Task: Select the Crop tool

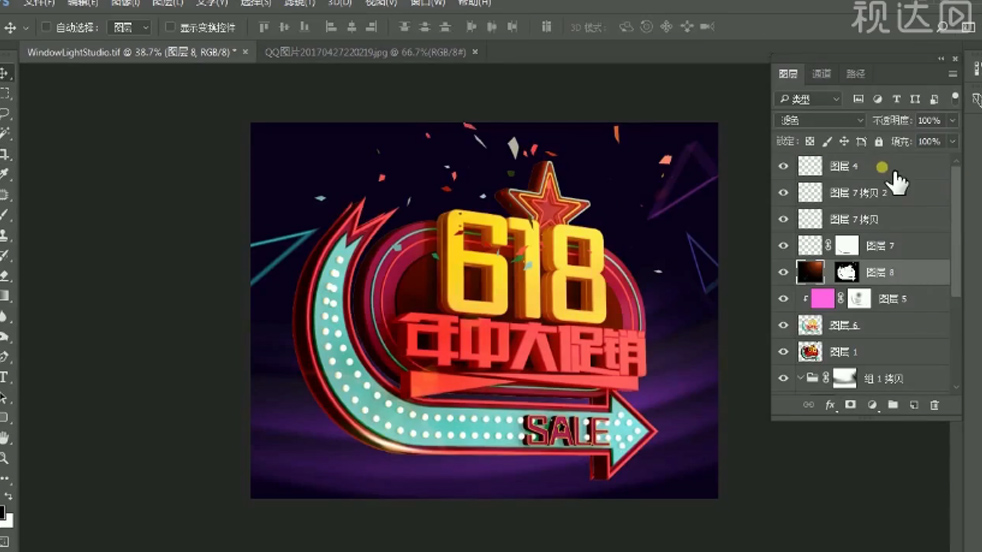Action: point(4,154)
